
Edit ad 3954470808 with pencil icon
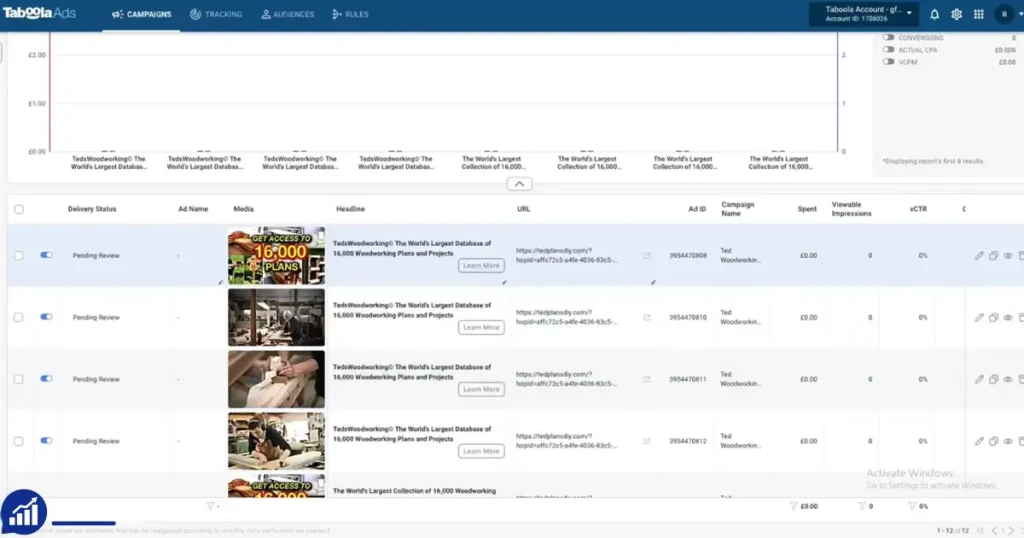tap(979, 255)
